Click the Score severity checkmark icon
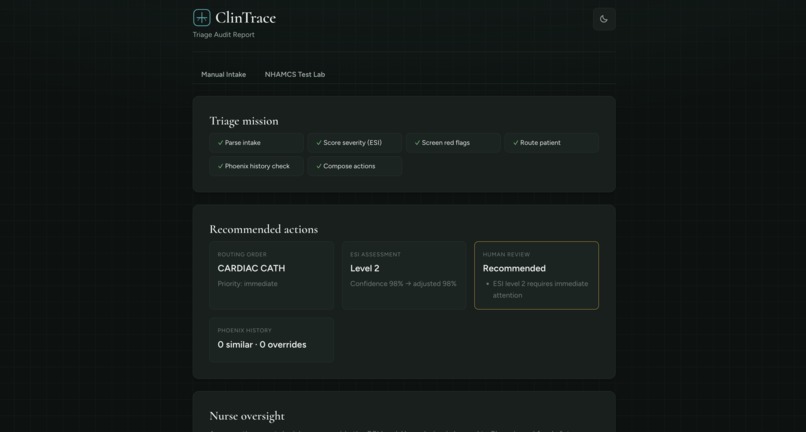The height and width of the screenshot is (432, 806). pos(319,143)
